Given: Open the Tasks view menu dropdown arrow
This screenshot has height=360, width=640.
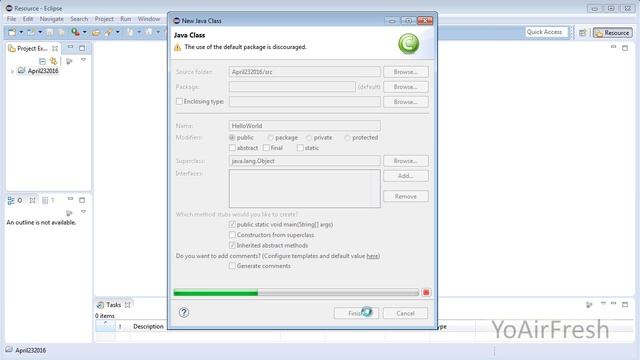Looking at the screenshot, I should (603, 304).
